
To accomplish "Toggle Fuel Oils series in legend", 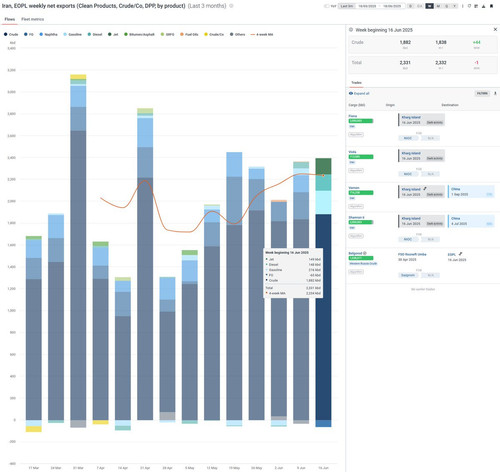I will 189,34.
